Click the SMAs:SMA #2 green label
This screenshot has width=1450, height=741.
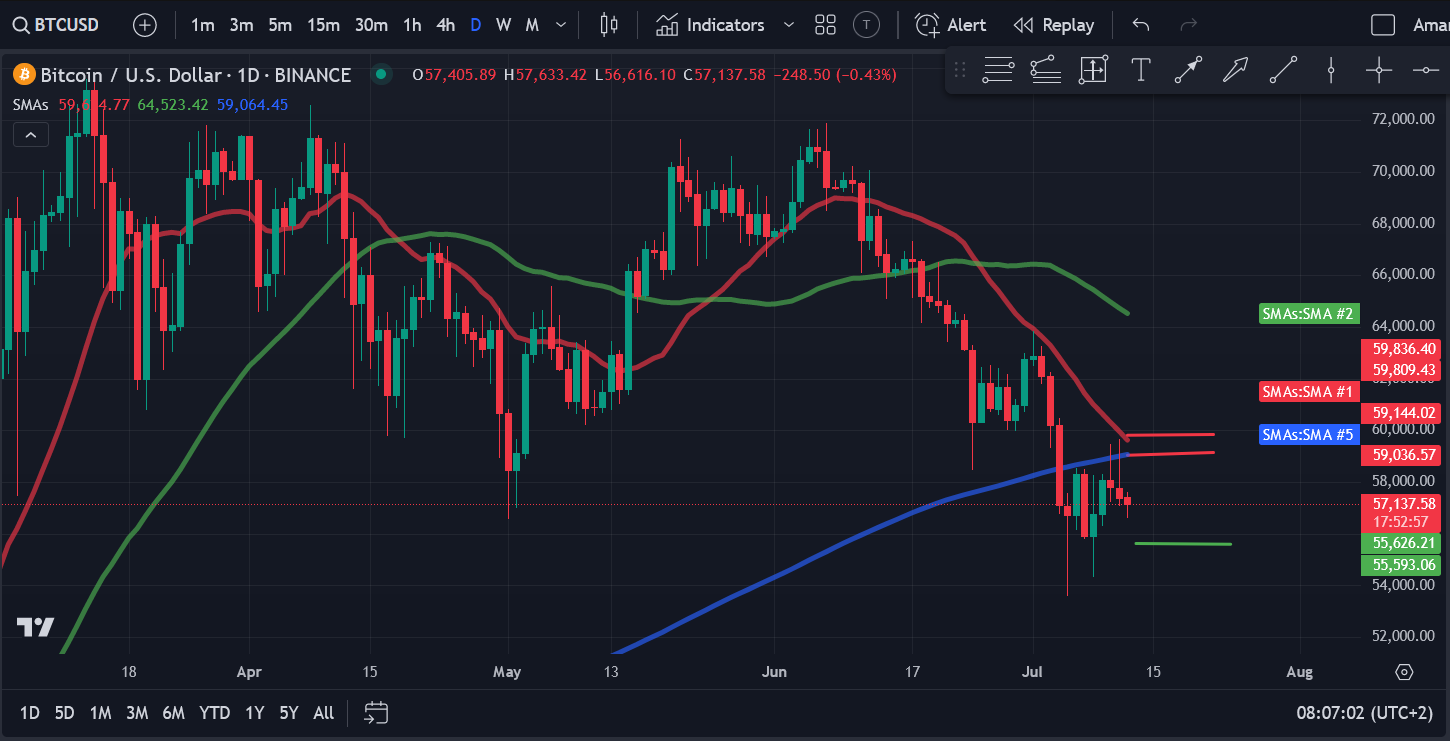click(x=1308, y=314)
